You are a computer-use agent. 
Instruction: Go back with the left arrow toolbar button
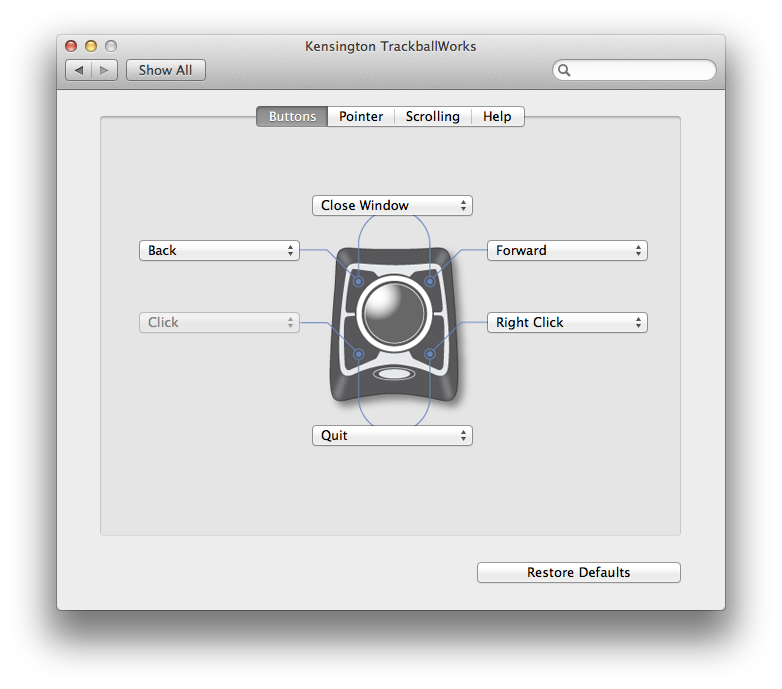pyautogui.click(x=79, y=70)
